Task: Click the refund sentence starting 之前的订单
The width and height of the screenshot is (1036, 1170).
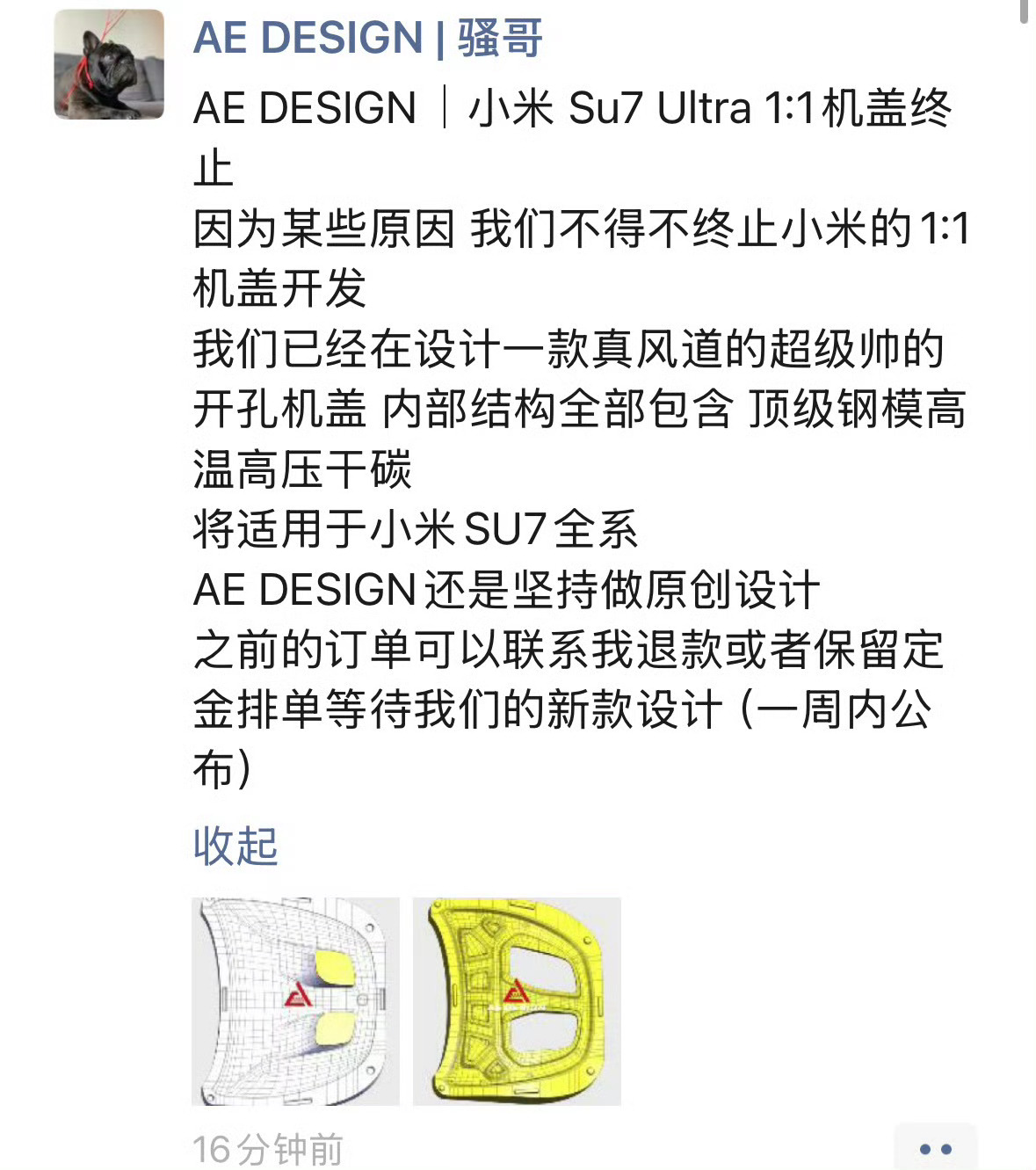Action: pyautogui.click(x=569, y=709)
